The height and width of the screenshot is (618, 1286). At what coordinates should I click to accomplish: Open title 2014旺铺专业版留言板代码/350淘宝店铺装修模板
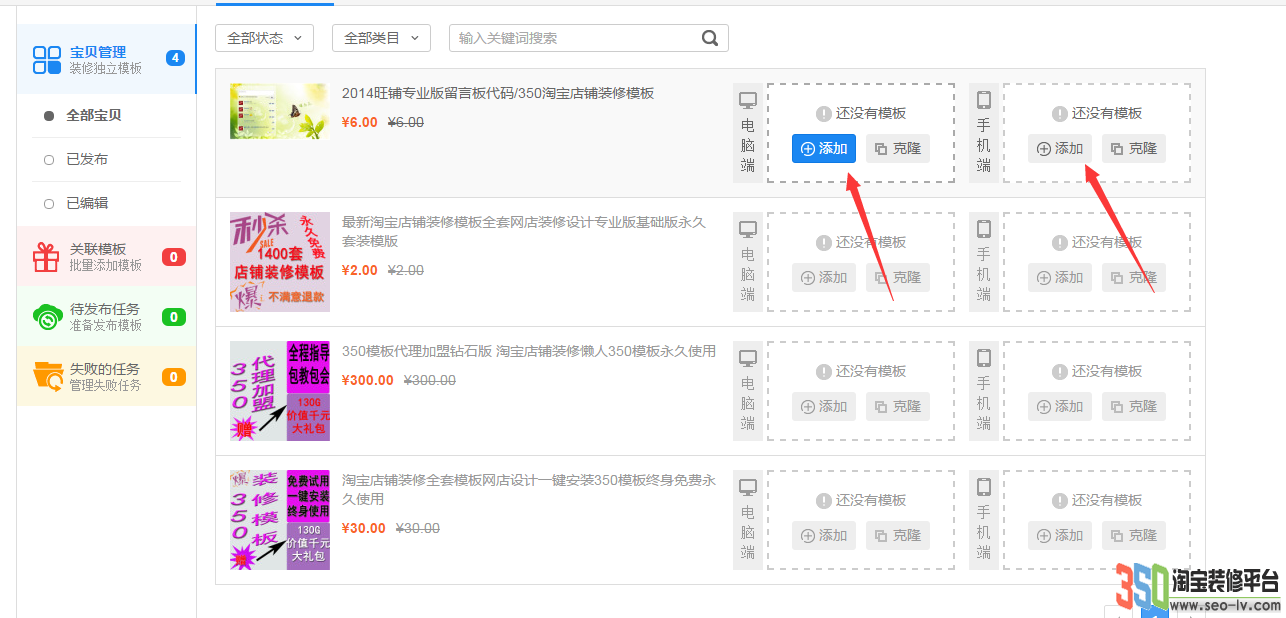[x=498, y=93]
